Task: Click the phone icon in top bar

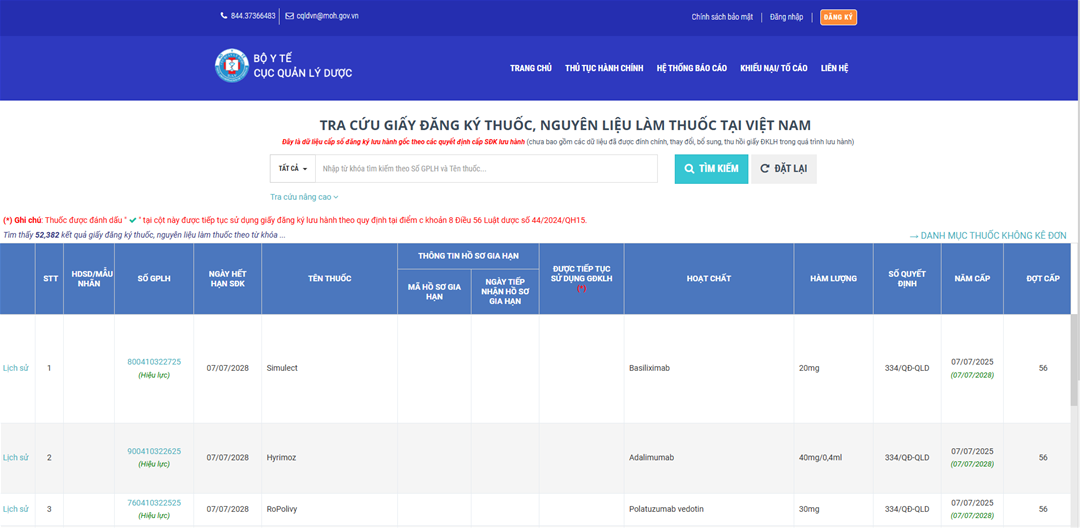Action: (x=224, y=16)
